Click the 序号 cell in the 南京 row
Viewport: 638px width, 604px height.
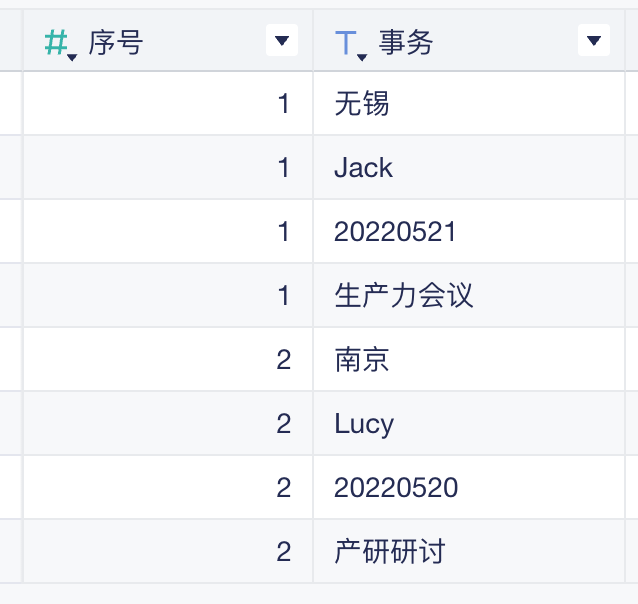tap(168, 359)
